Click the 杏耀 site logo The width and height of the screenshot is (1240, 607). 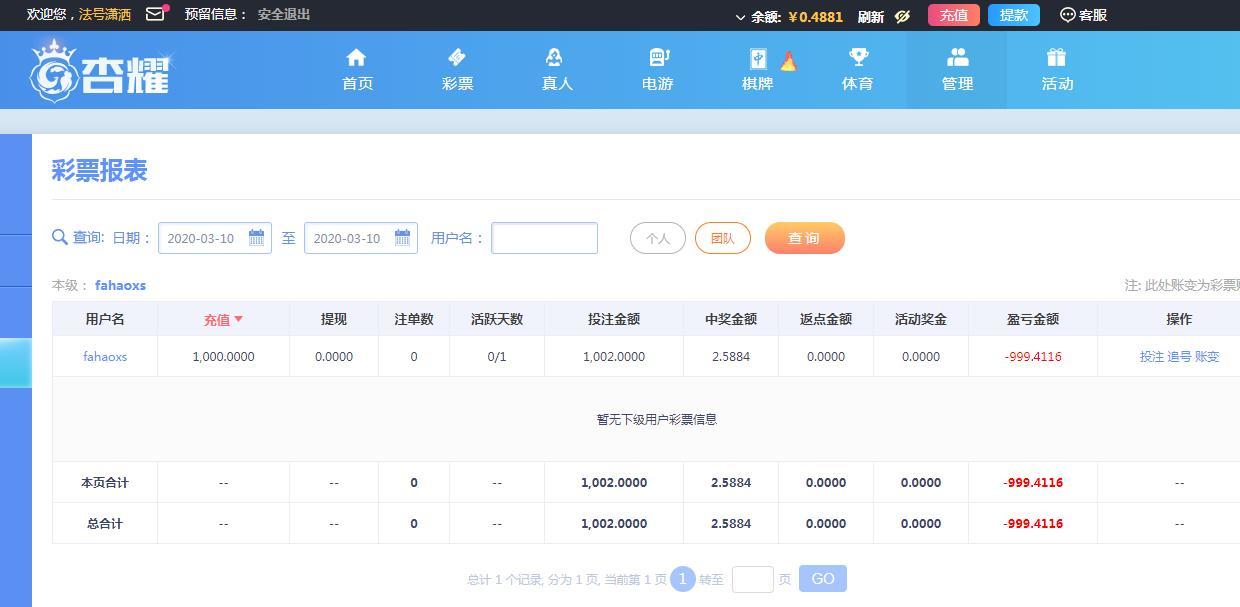[100, 70]
